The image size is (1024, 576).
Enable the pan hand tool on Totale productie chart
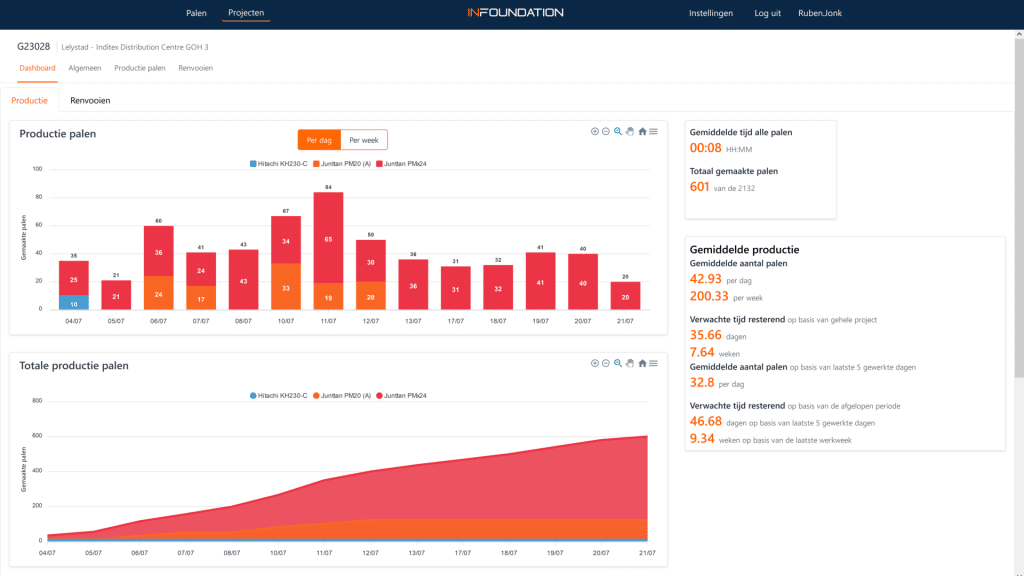pyautogui.click(x=630, y=363)
